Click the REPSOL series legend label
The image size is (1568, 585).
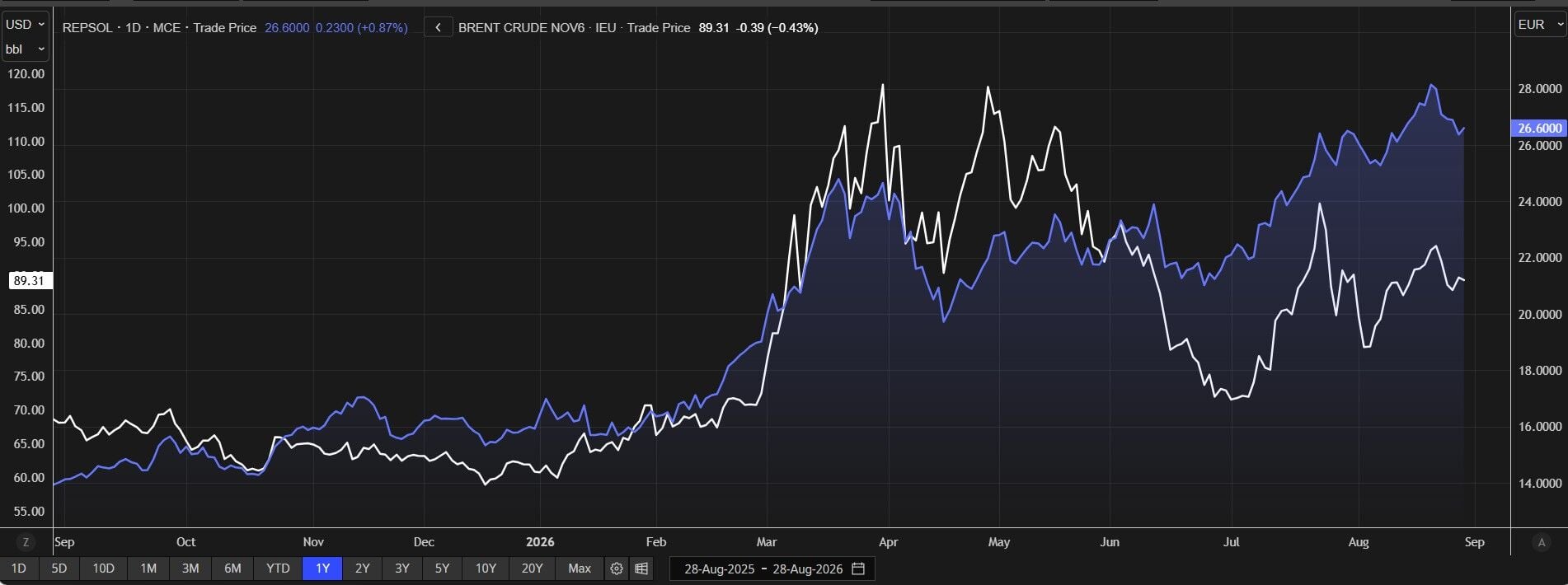pos(87,28)
